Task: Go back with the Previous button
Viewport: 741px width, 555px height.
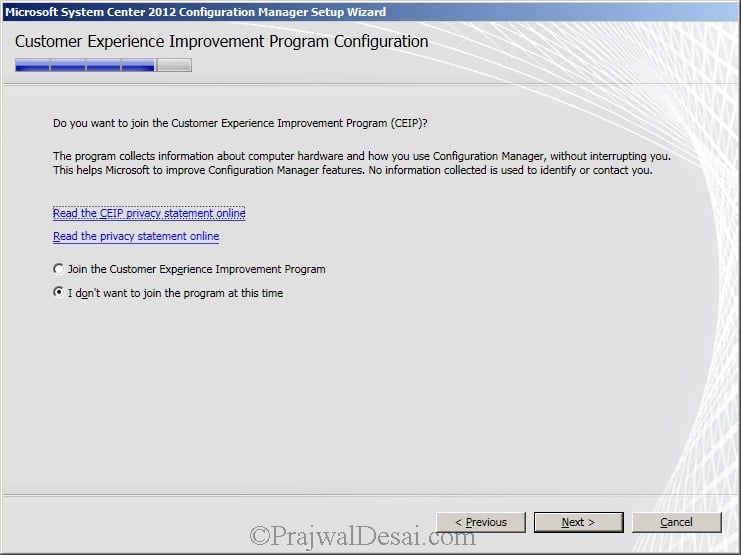Action: (x=481, y=522)
